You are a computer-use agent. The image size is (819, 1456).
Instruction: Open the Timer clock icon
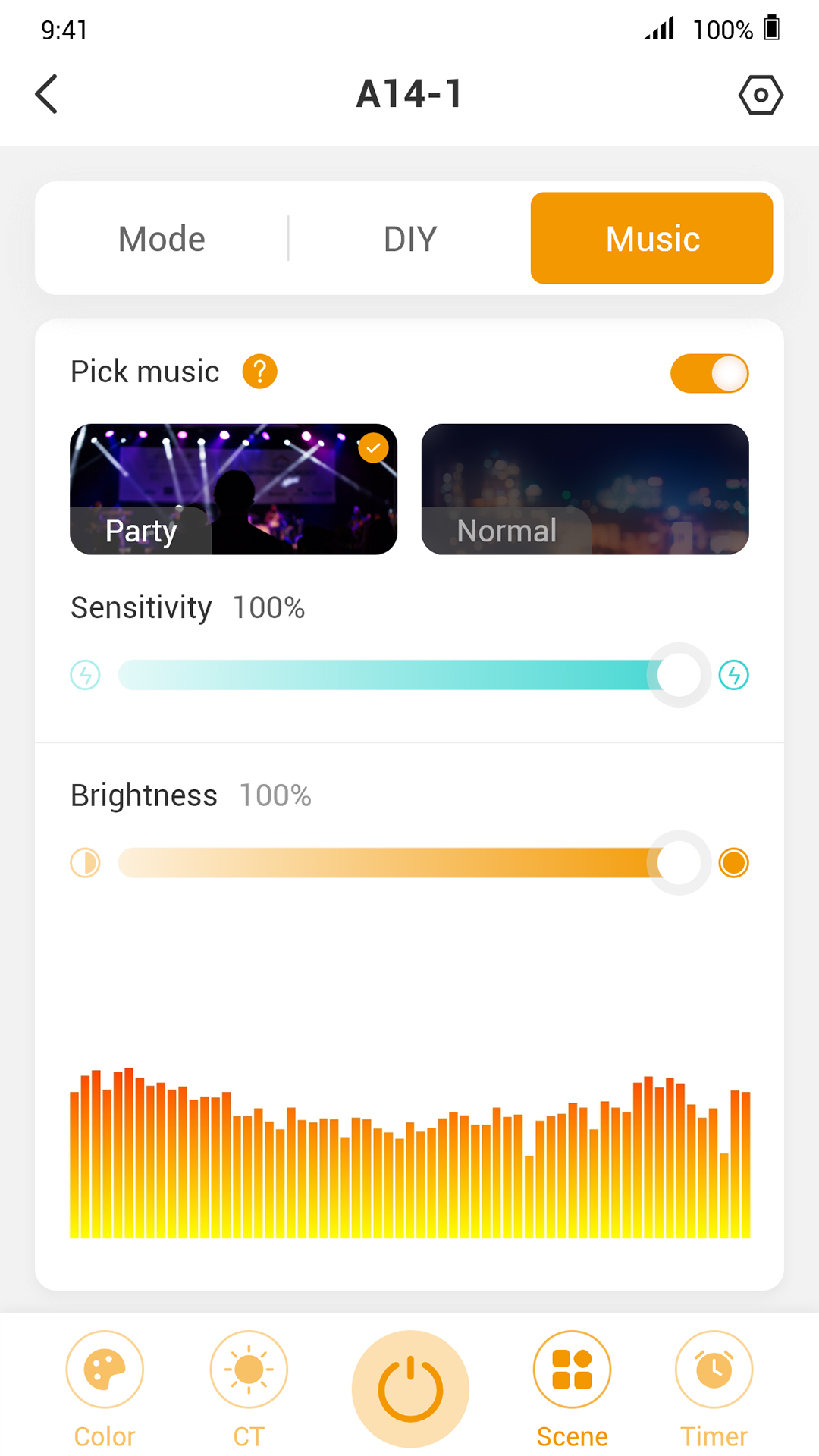[714, 1370]
